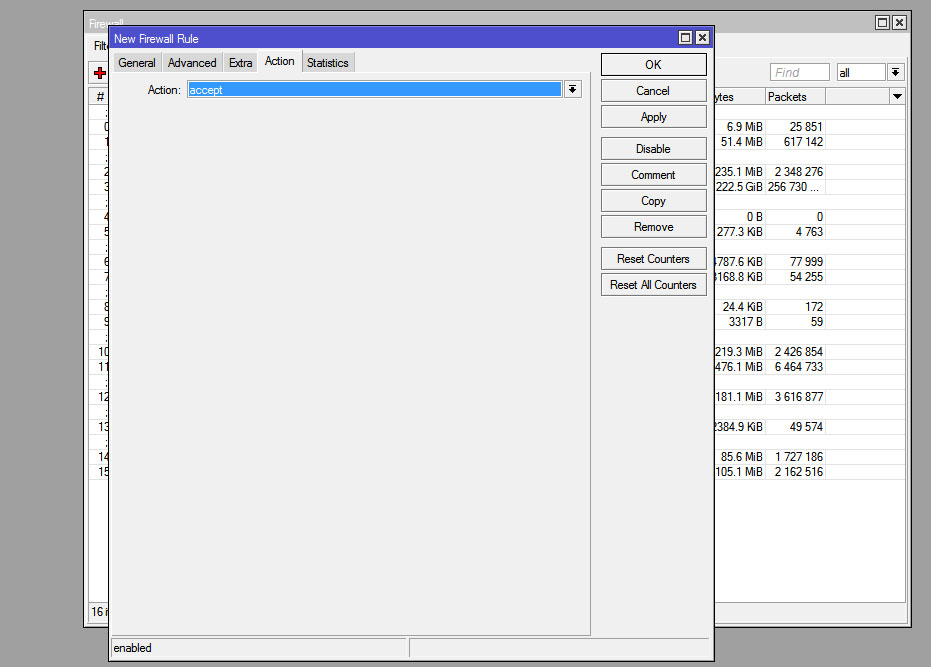This screenshot has width=931, height=667.
Task: Sort by the Packets column header
Action: [794, 96]
